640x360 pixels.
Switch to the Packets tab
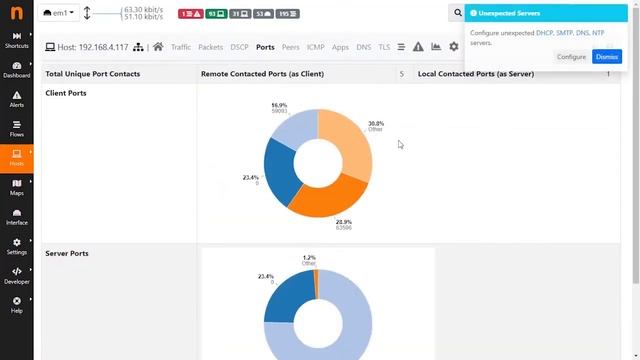(x=211, y=47)
